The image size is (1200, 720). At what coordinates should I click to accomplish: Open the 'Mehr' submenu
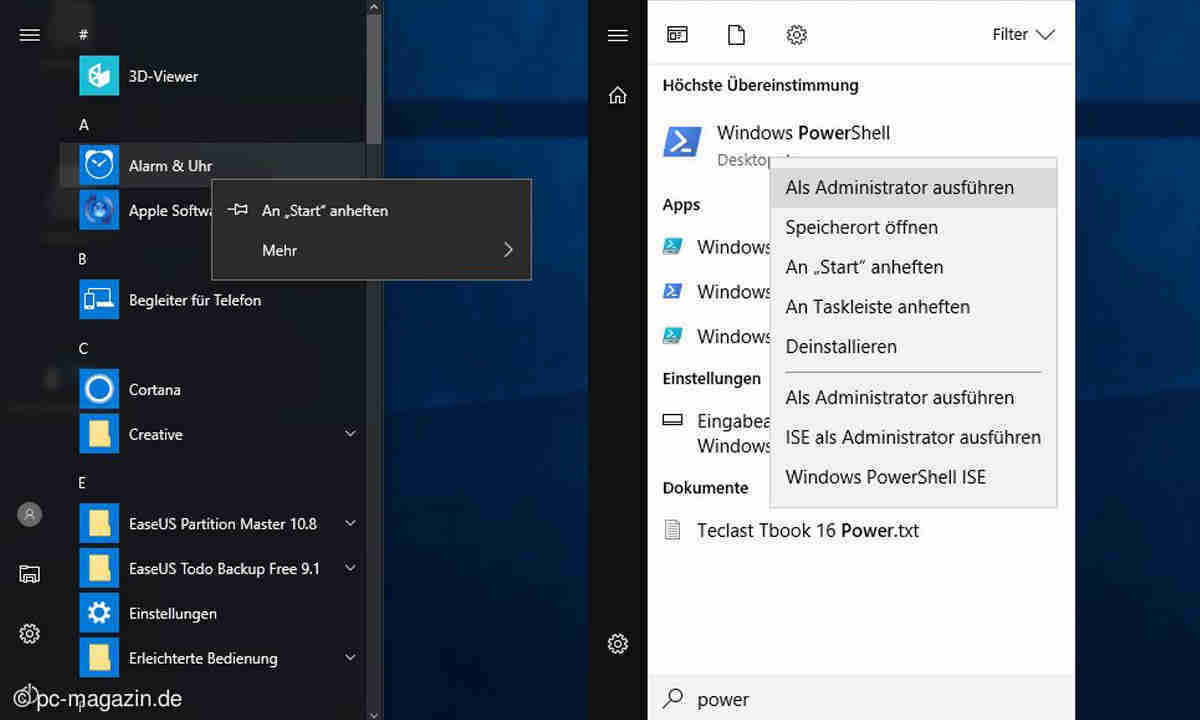click(371, 250)
